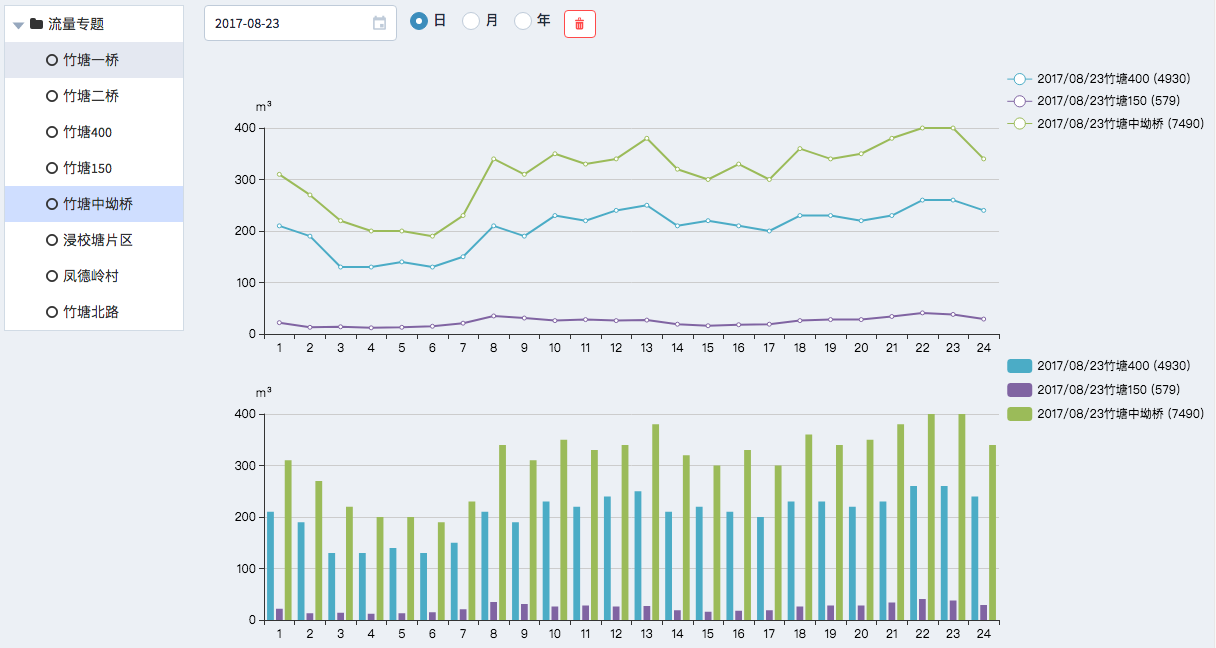Image resolution: width=1216 pixels, height=648 pixels.
Task: Click the red trash delete icon
Action: [x=580, y=24]
